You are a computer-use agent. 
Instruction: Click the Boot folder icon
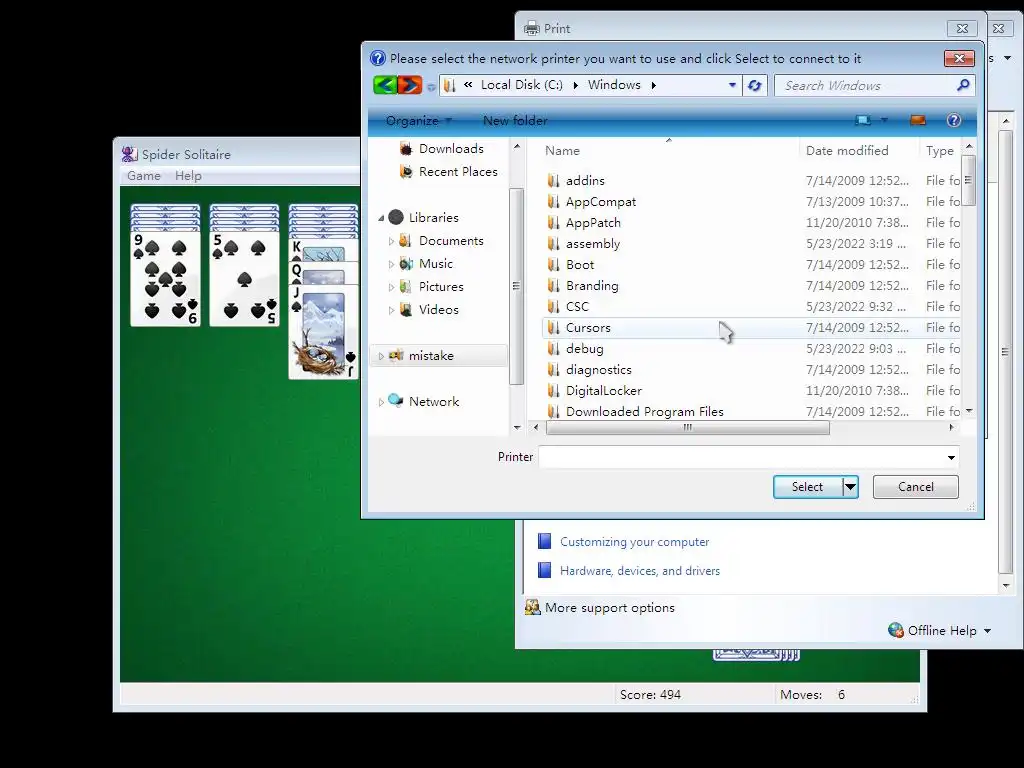(x=553, y=264)
